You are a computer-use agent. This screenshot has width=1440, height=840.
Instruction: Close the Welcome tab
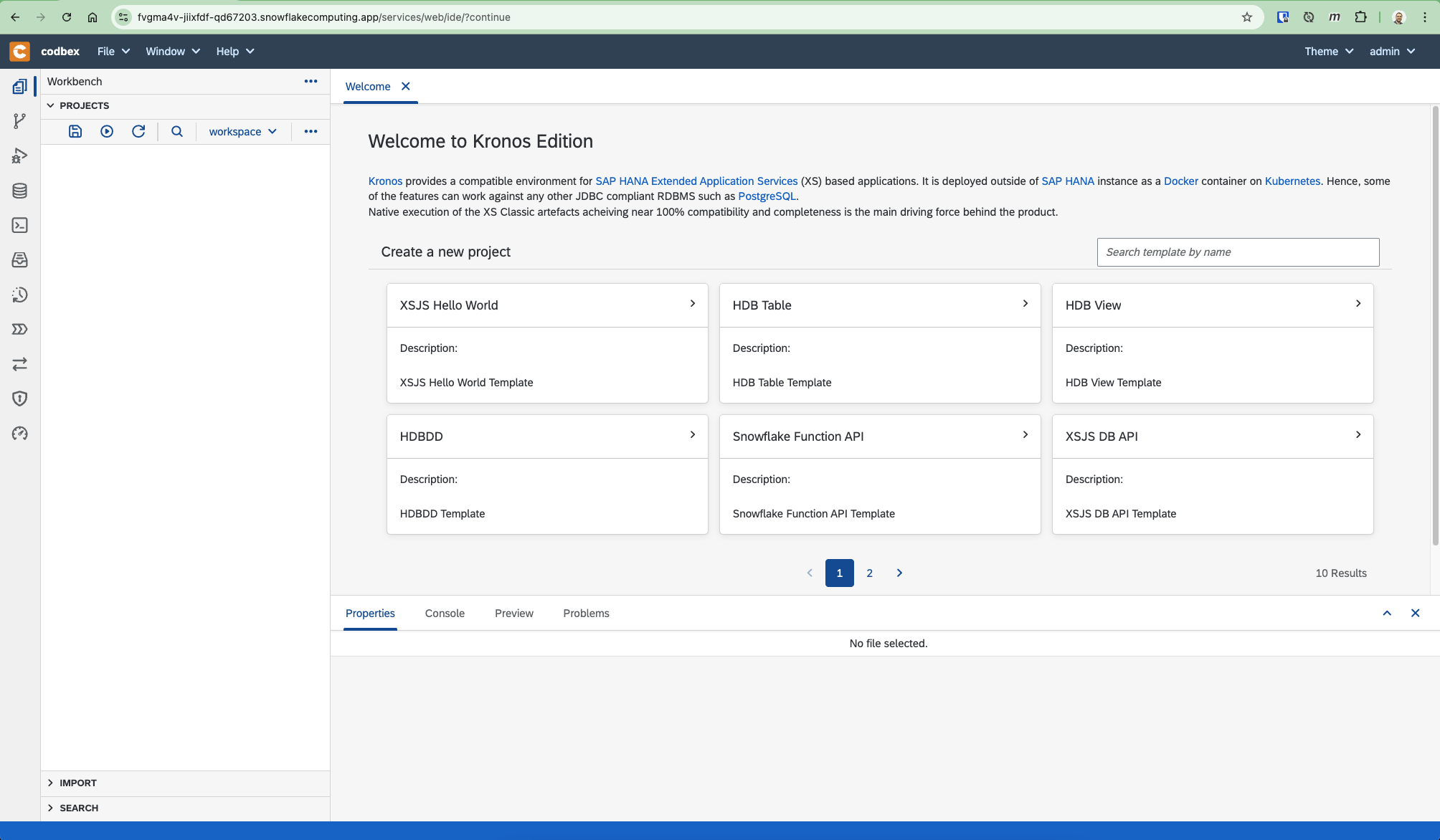(406, 86)
